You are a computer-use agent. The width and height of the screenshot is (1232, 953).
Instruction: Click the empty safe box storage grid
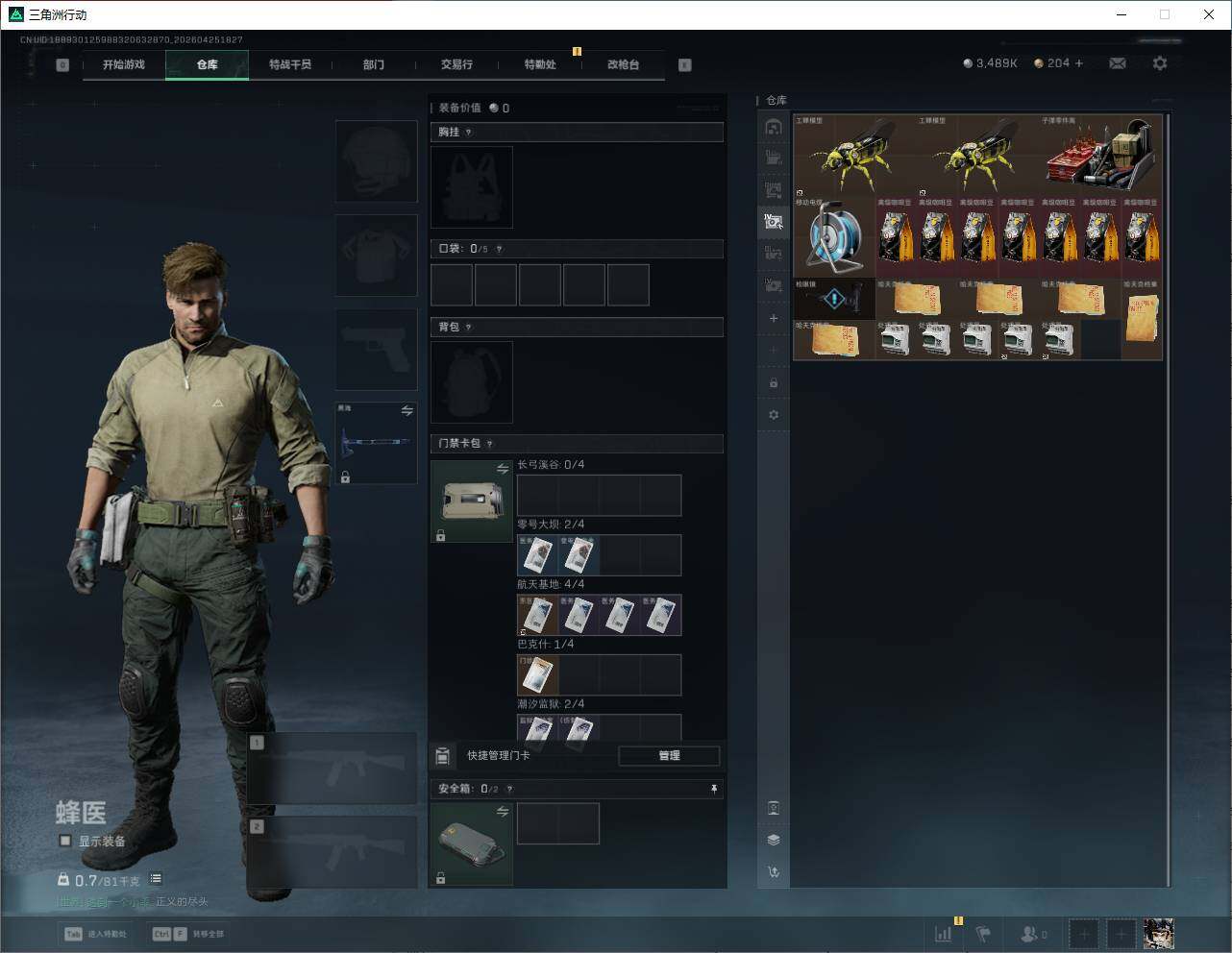pyautogui.click(x=558, y=824)
